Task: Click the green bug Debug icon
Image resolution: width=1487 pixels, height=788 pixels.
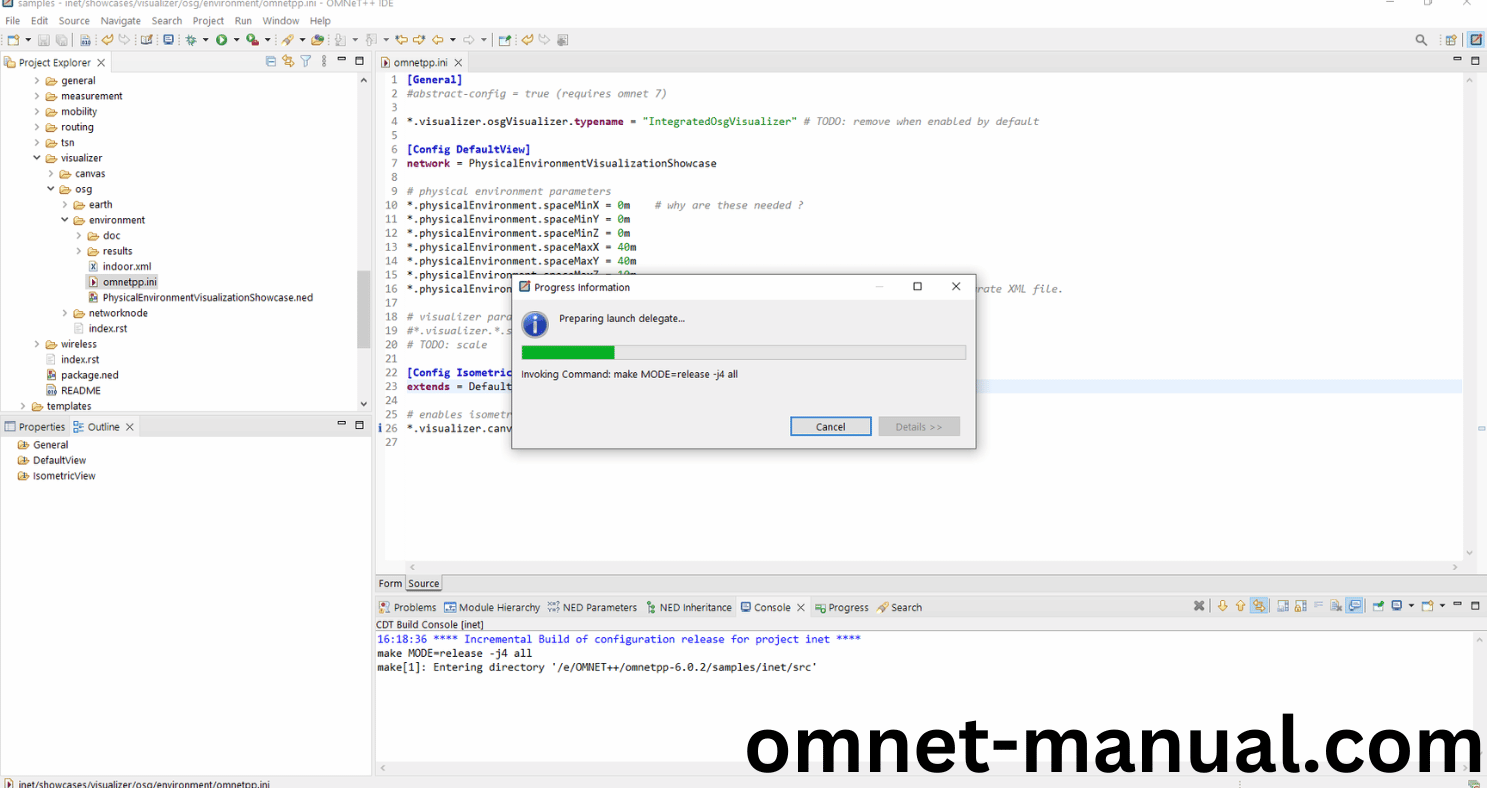Action: coord(190,40)
